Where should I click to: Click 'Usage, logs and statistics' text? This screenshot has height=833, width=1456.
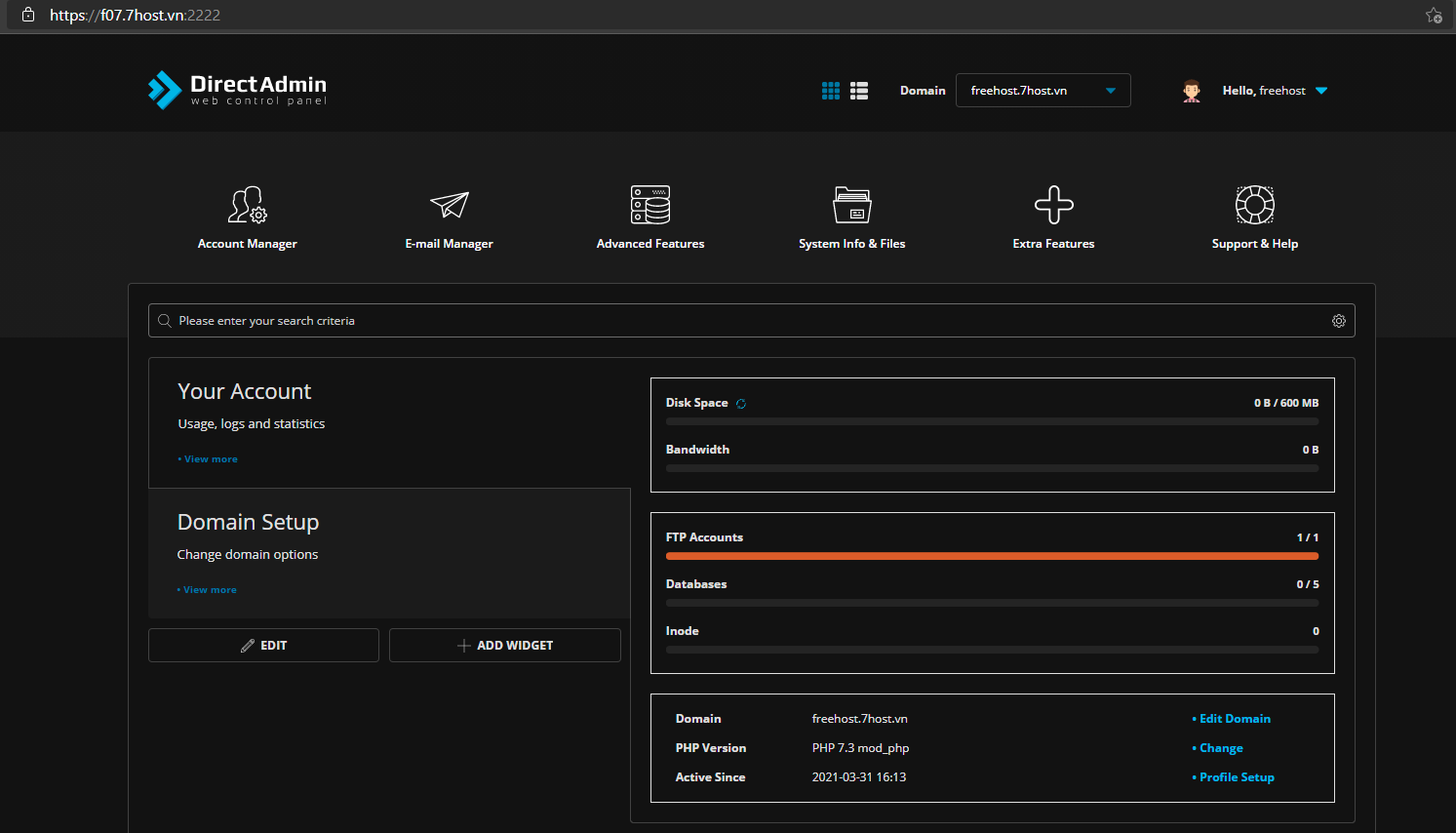coord(252,424)
